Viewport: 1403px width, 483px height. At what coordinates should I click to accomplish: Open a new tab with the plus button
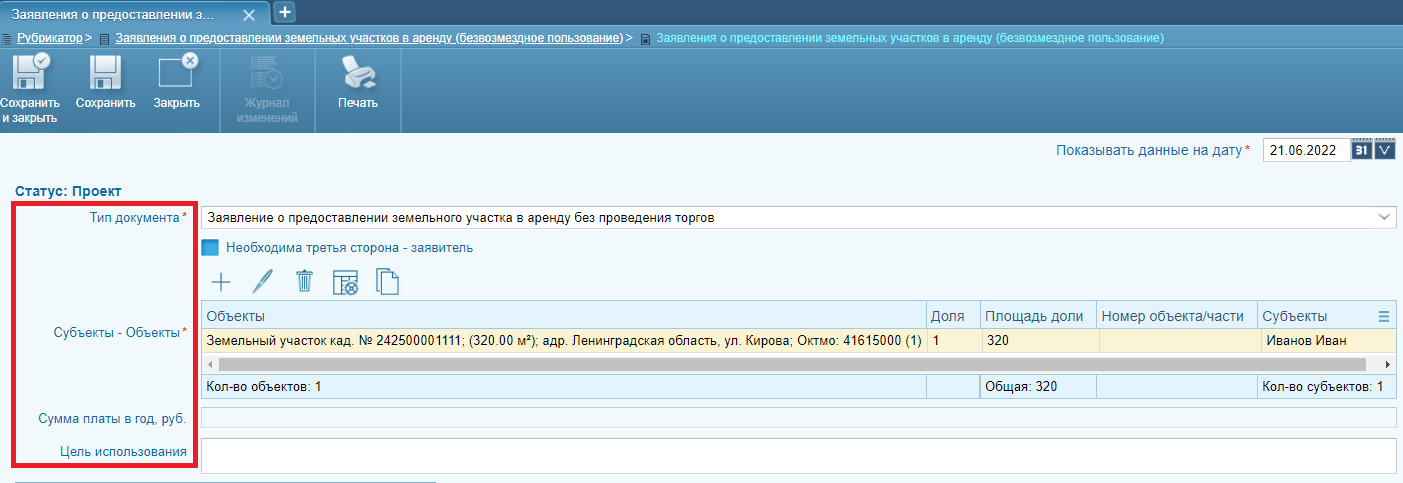[284, 12]
